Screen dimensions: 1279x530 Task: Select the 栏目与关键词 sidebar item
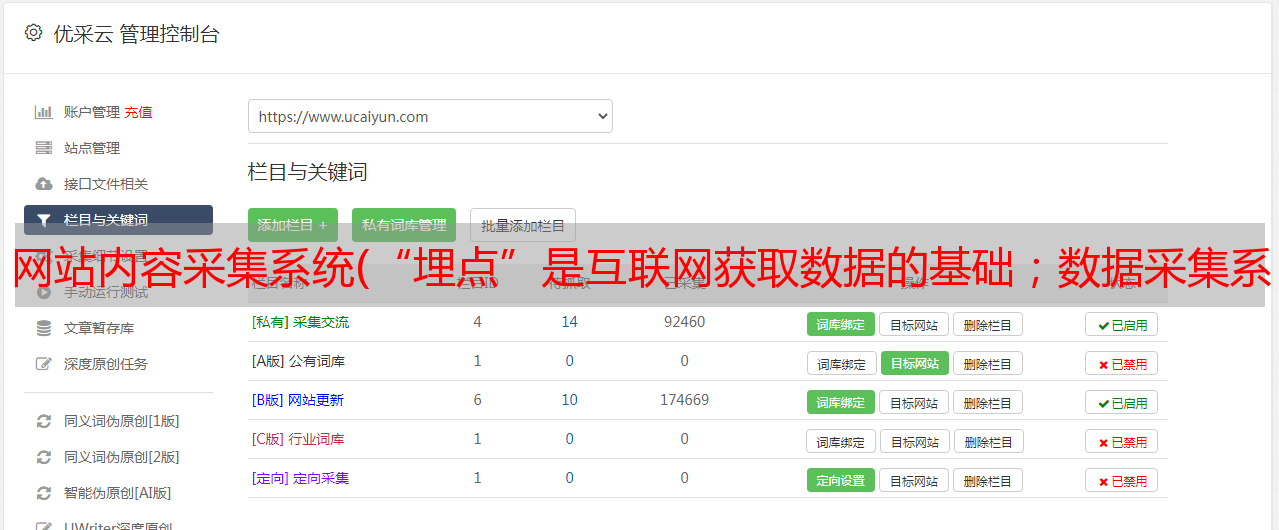tap(118, 220)
